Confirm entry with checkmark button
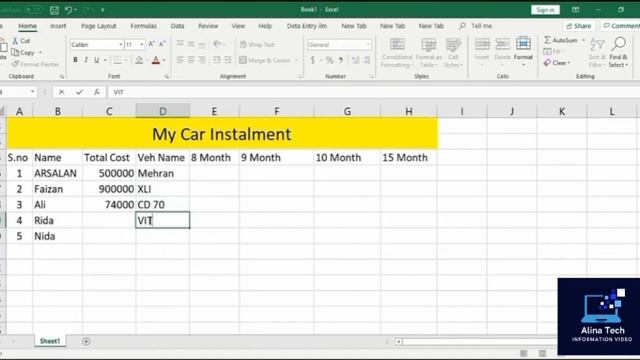Viewport: 640px width, 360px height. coord(79,92)
